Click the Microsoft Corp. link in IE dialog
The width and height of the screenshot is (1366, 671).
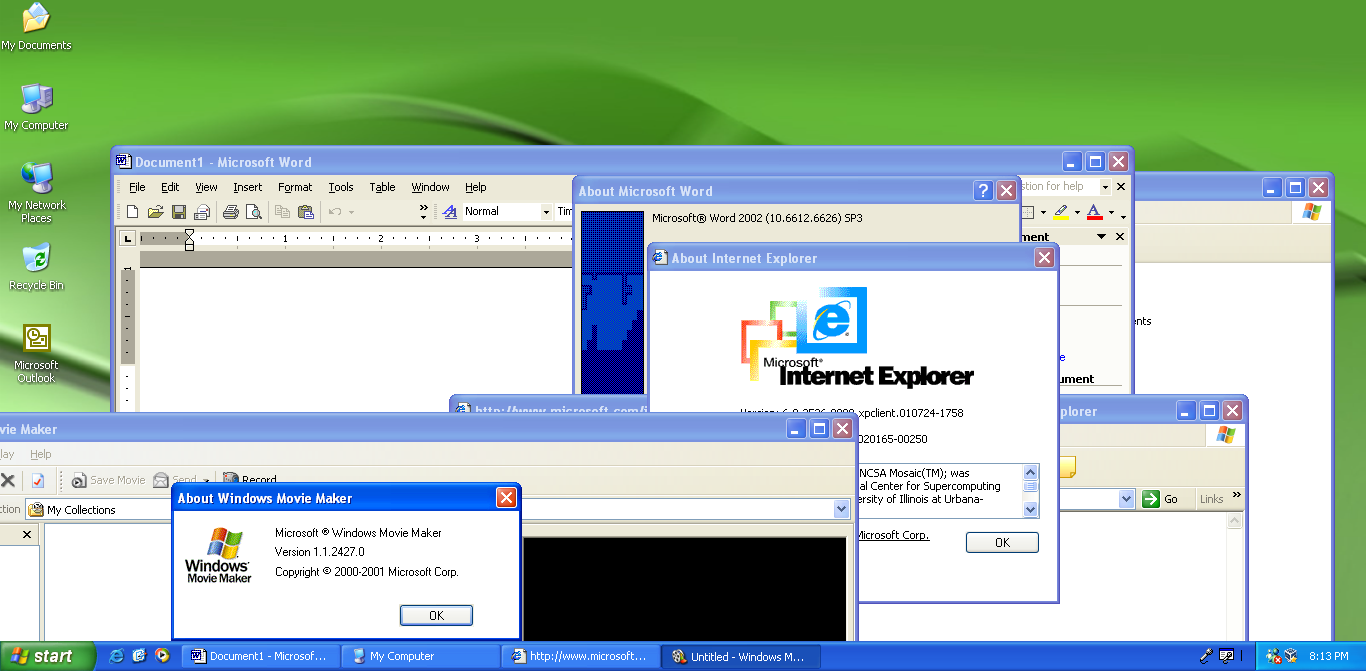[893, 535]
